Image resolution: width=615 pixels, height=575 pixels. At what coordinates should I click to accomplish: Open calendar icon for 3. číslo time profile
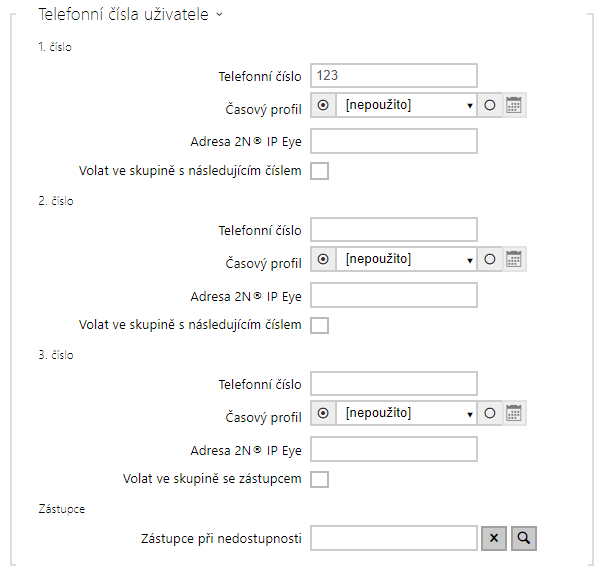coord(514,413)
